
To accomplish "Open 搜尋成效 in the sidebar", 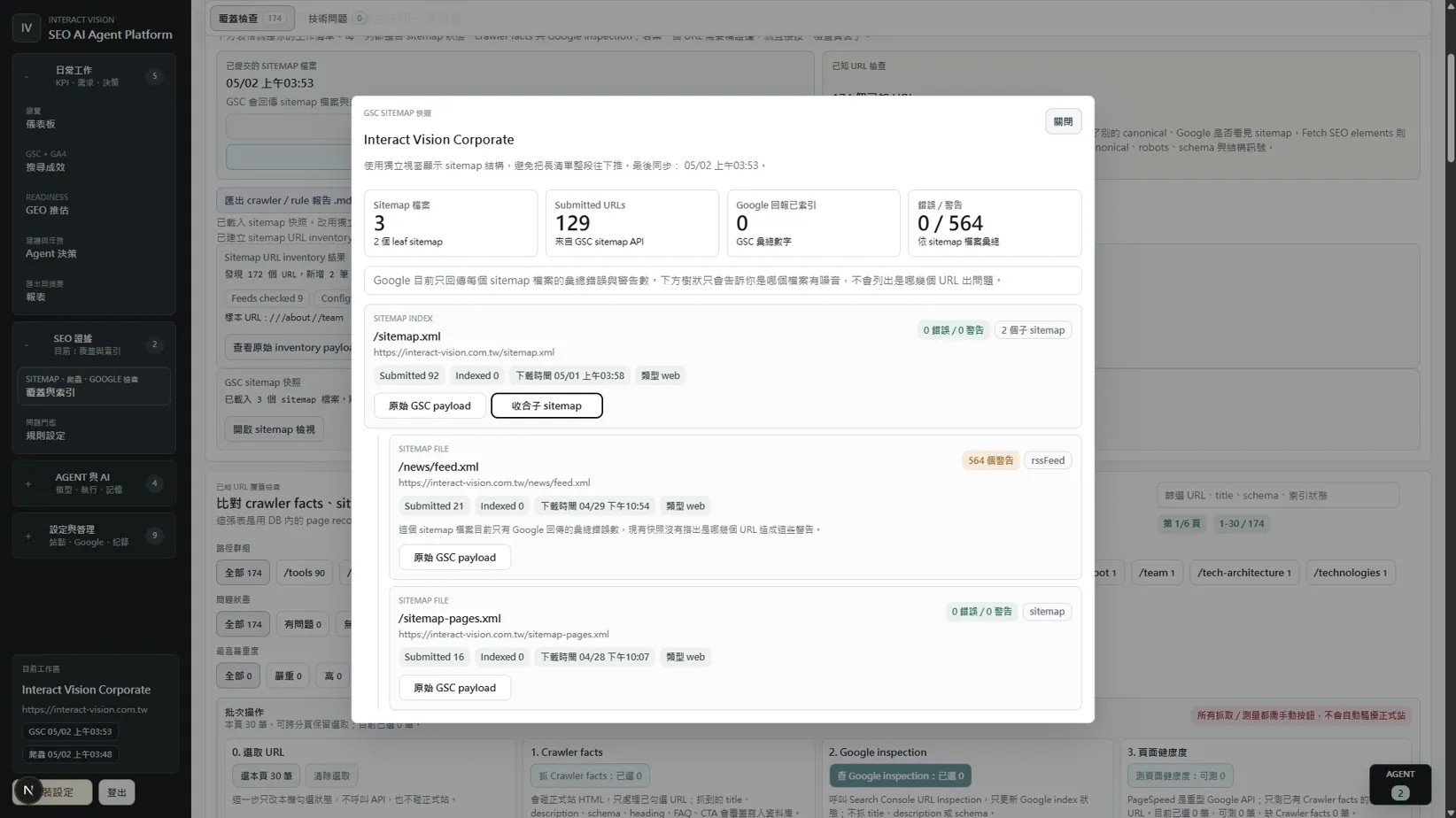I will (94, 161).
